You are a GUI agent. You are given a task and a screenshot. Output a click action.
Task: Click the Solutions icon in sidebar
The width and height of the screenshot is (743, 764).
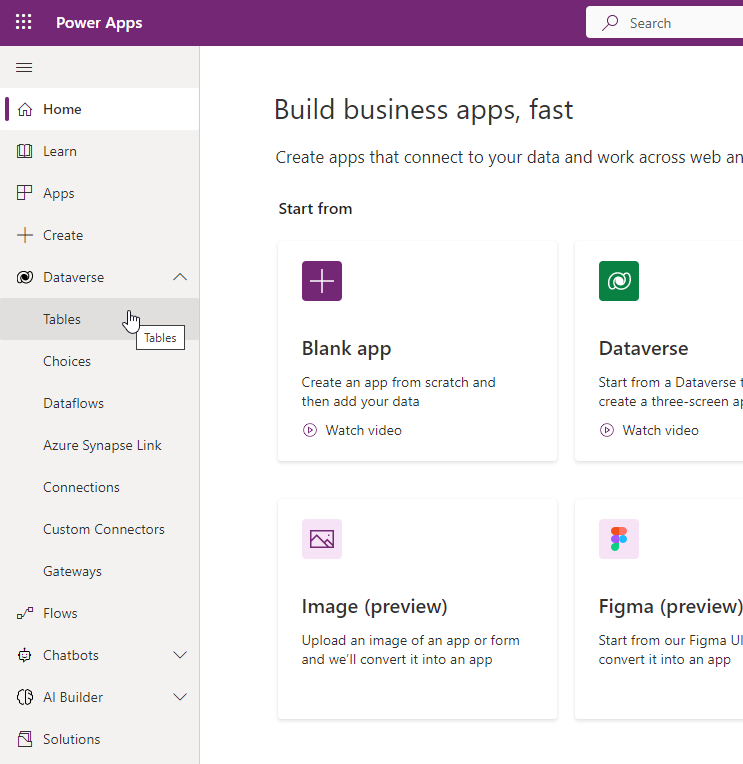click(25, 739)
